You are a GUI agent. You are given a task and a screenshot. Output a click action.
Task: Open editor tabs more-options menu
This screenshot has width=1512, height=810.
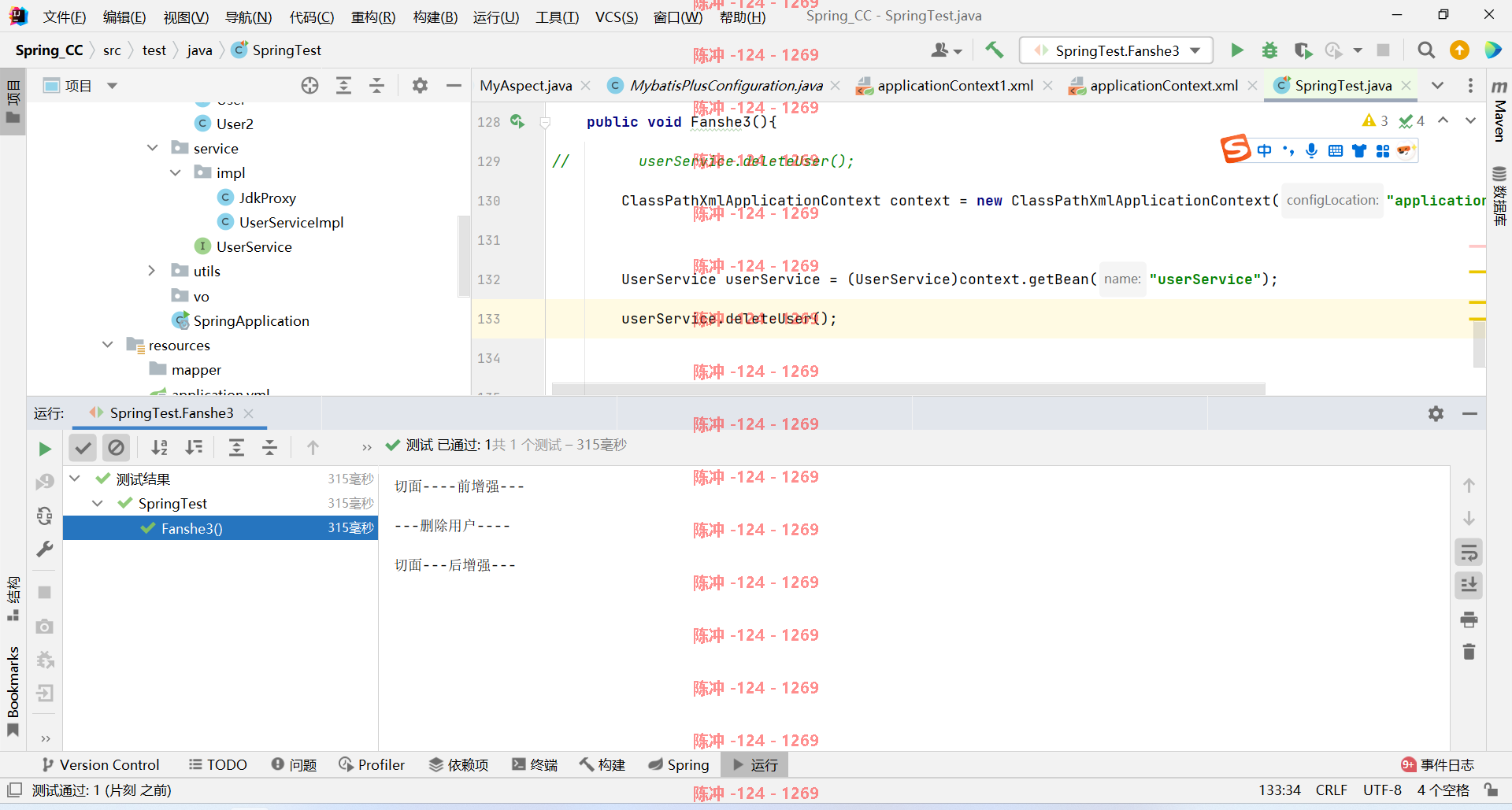click(1470, 86)
